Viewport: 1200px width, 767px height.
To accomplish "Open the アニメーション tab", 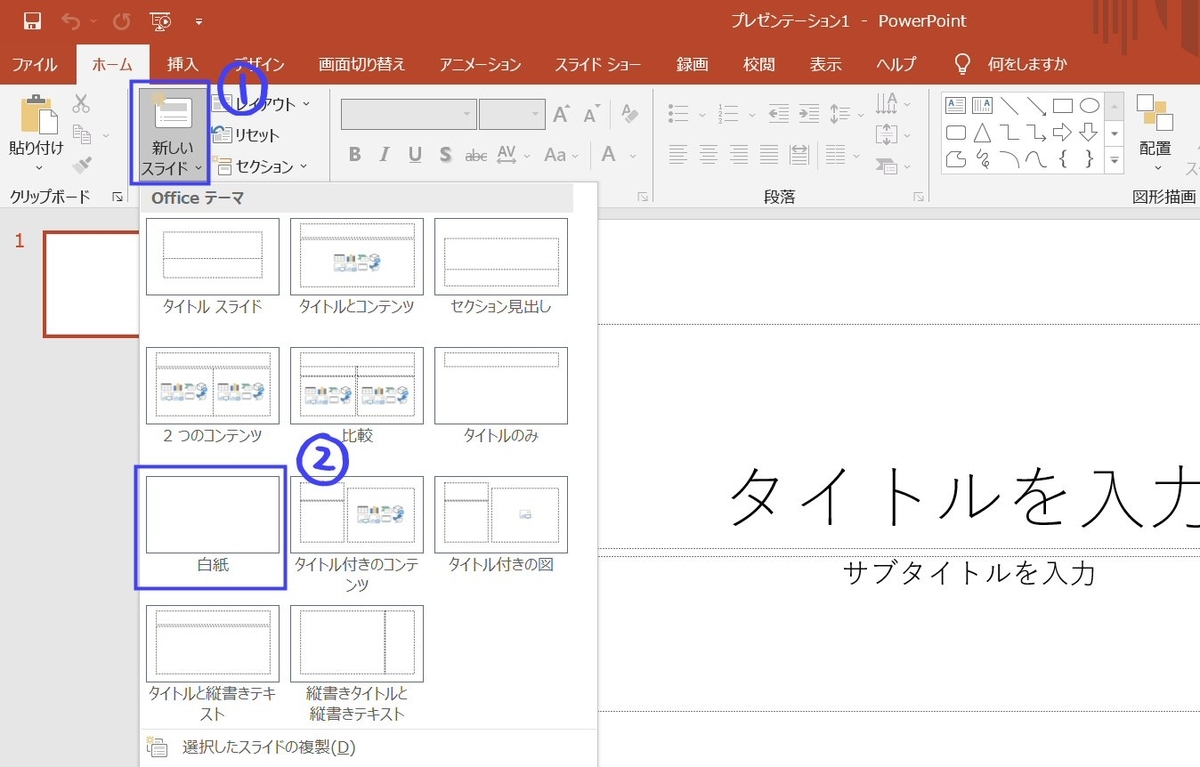I will pos(481,64).
